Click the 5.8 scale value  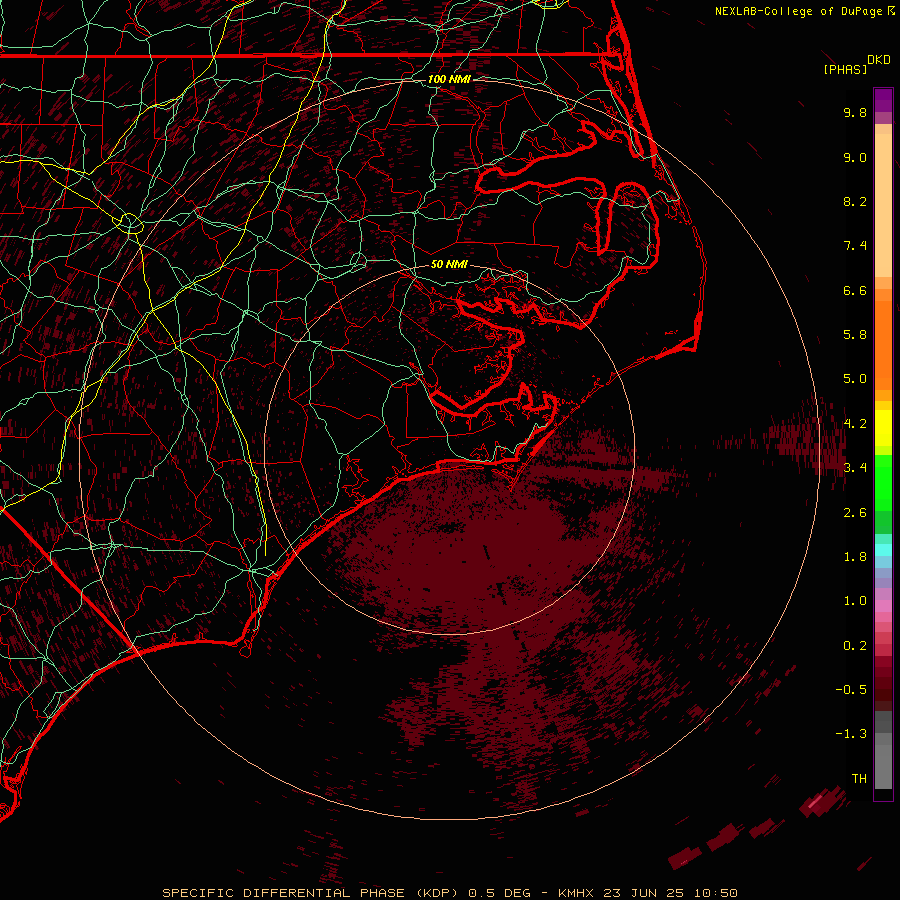click(855, 335)
